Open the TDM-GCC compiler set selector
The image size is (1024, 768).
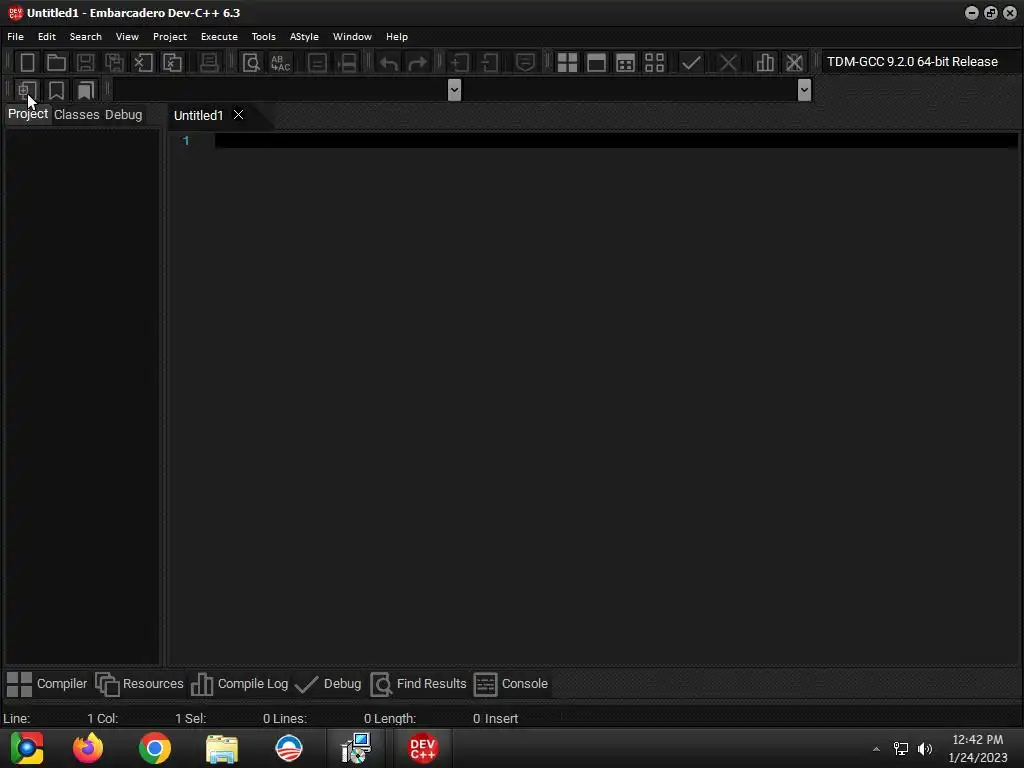coord(919,61)
